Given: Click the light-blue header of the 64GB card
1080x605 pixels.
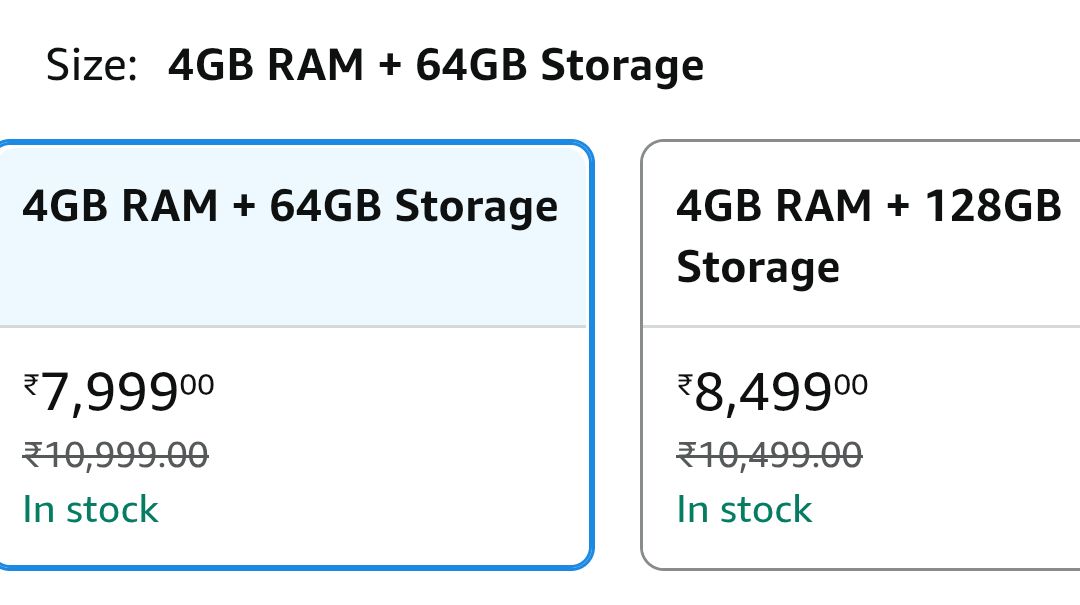Looking at the screenshot, I should (x=290, y=280).
